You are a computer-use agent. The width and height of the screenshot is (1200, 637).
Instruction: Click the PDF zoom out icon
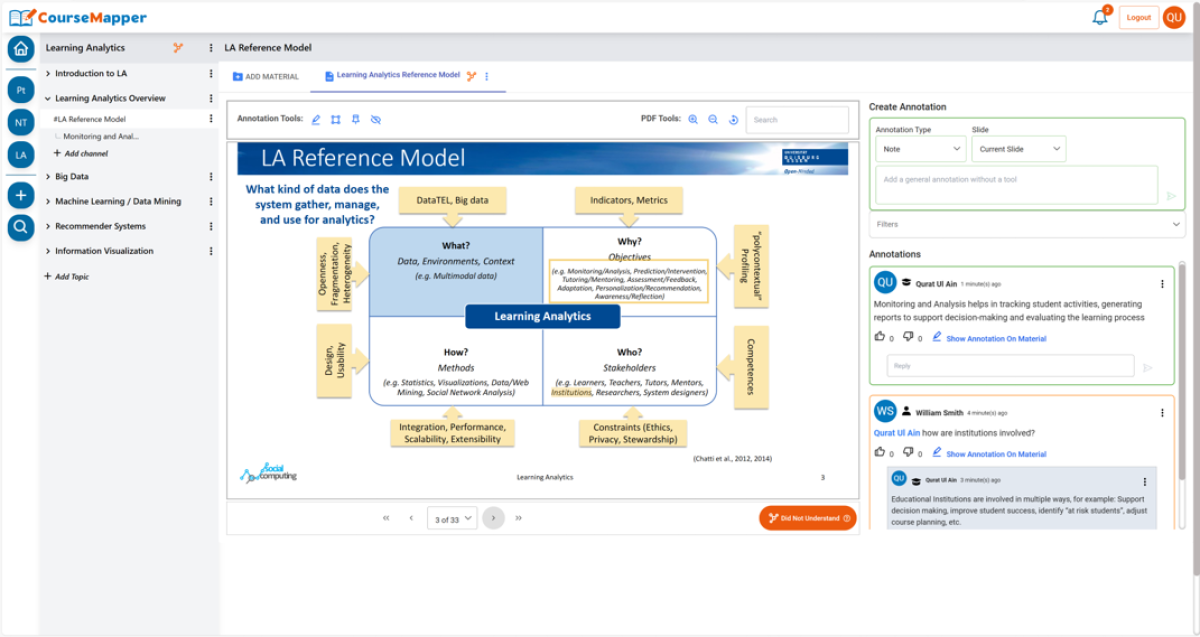(x=713, y=119)
